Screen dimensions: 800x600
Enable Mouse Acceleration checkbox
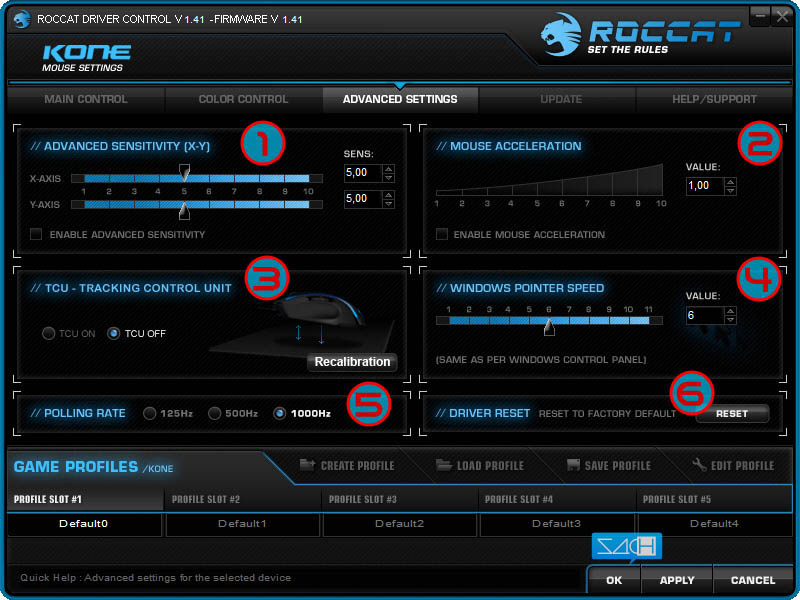[x=442, y=234]
